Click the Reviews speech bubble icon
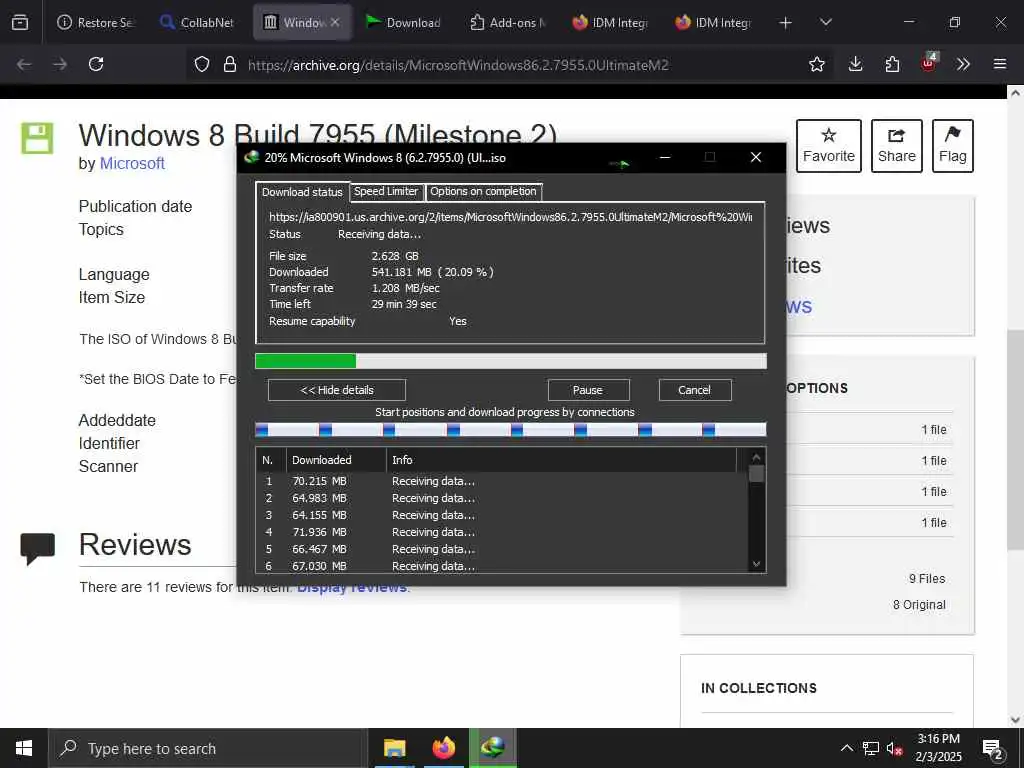 tap(37, 549)
